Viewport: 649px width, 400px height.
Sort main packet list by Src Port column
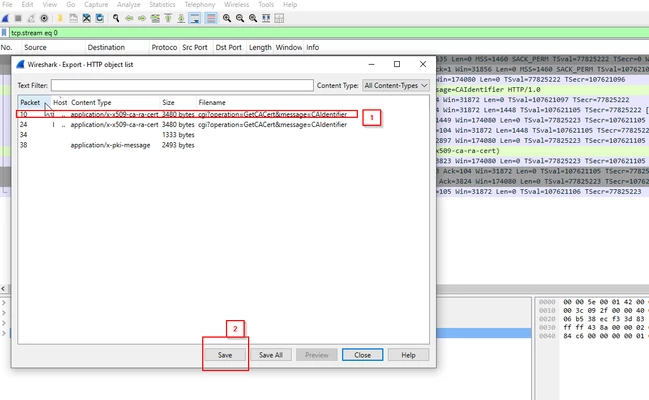(196, 47)
